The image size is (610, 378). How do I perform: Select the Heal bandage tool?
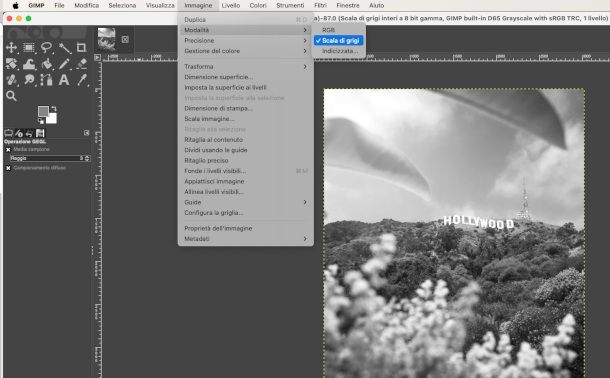11,80
